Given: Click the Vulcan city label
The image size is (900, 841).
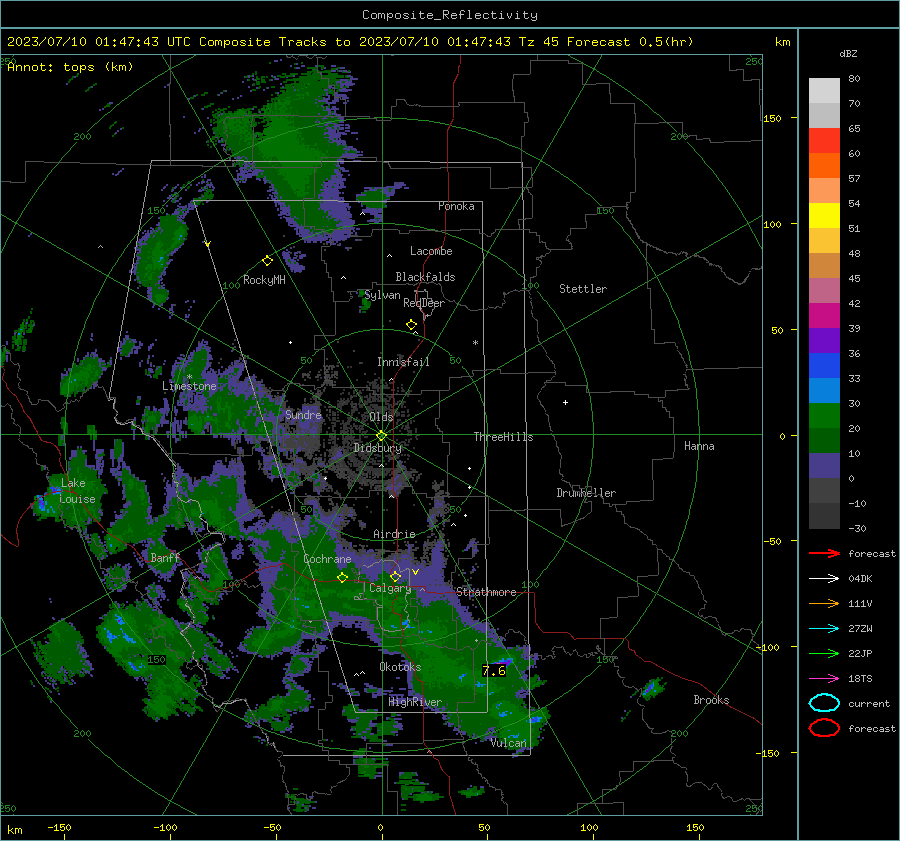Looking at the screenshot, I should (x=509, y=743).
